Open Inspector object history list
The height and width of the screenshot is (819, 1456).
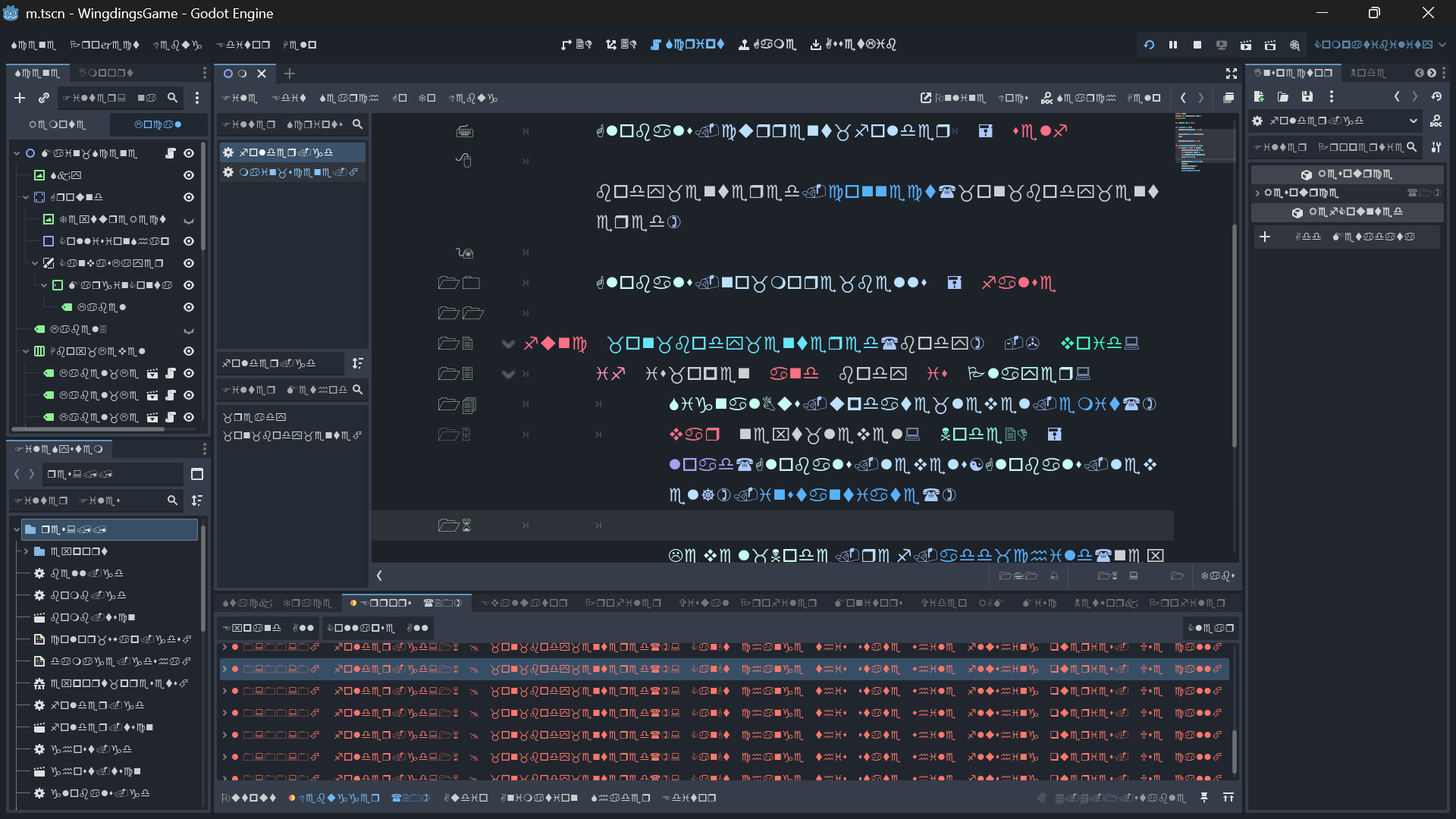click(1436, 96)
